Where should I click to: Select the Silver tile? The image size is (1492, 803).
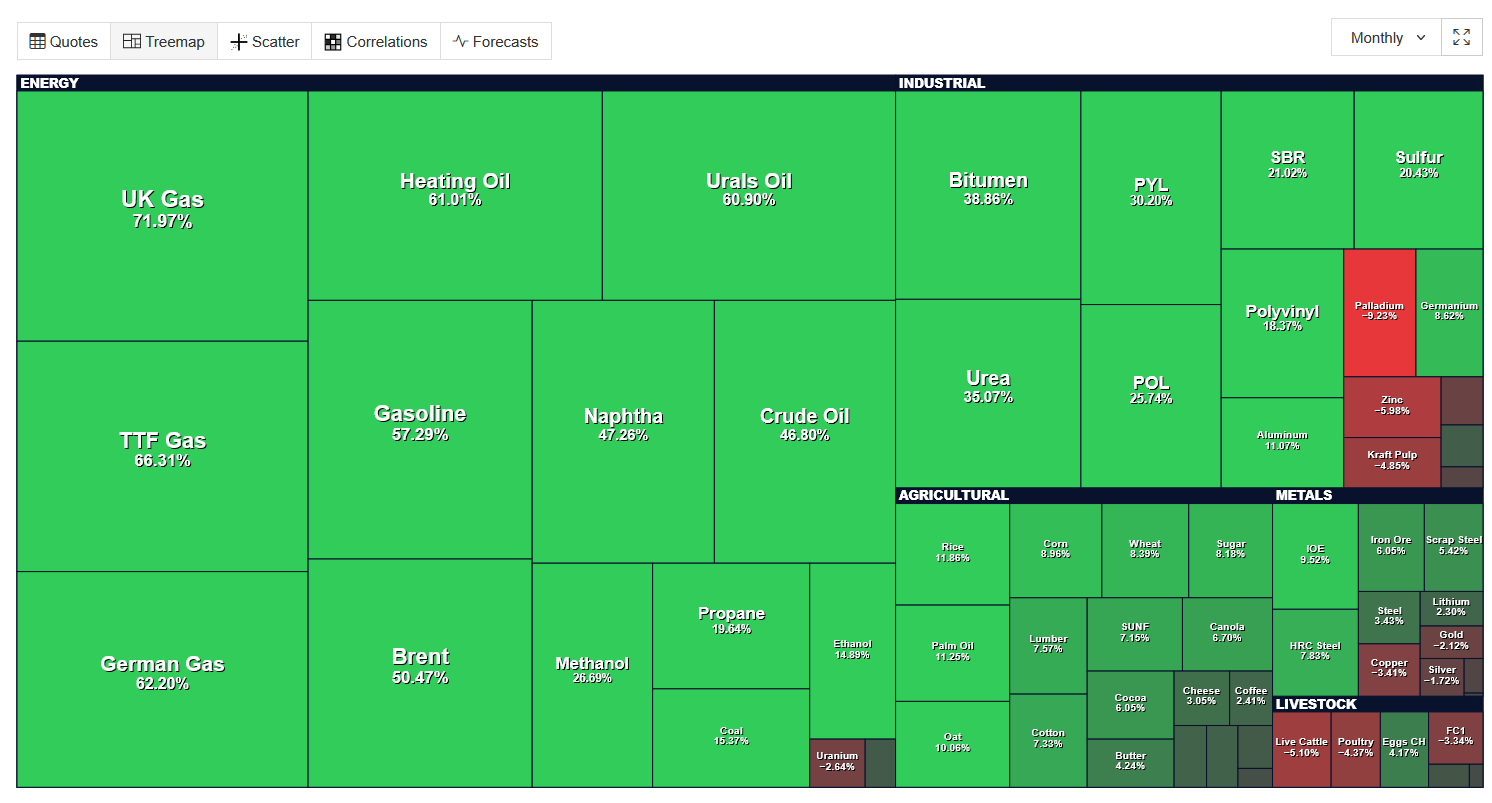[x=1442, y=677]
